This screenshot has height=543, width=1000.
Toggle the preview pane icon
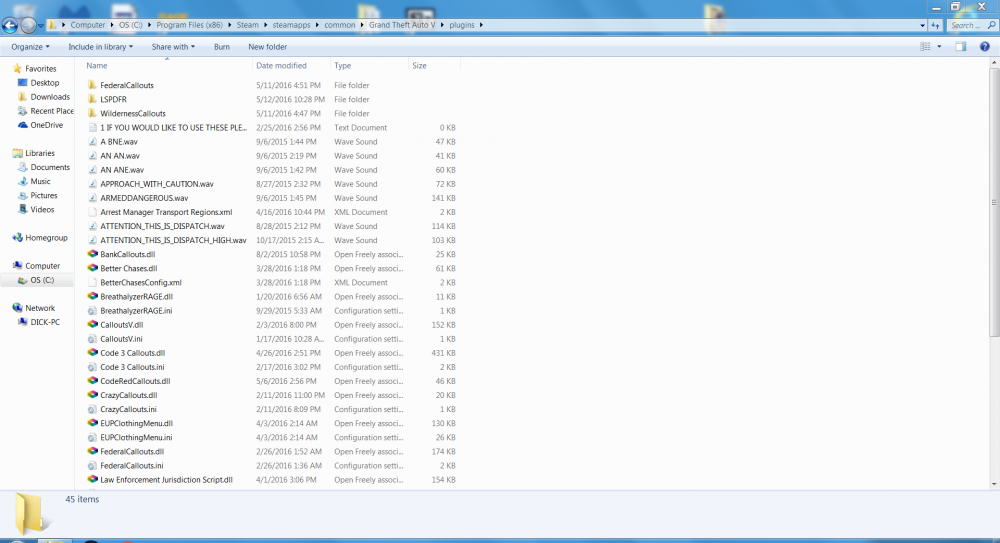pyautogui.click(x=960, y=47)
